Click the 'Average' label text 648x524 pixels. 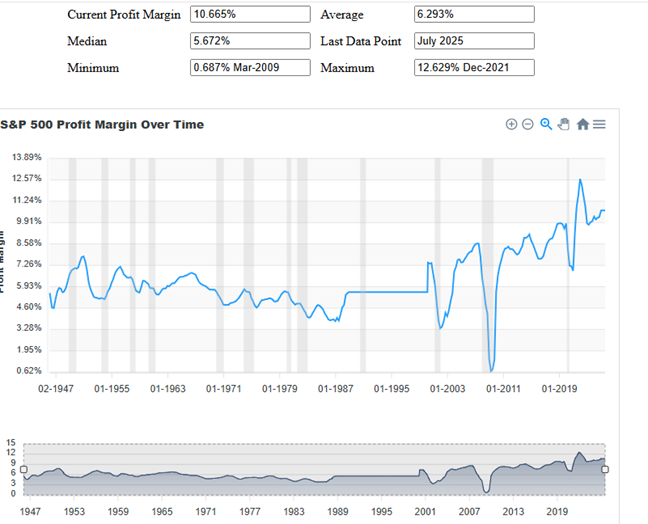(x=342, y=15)
